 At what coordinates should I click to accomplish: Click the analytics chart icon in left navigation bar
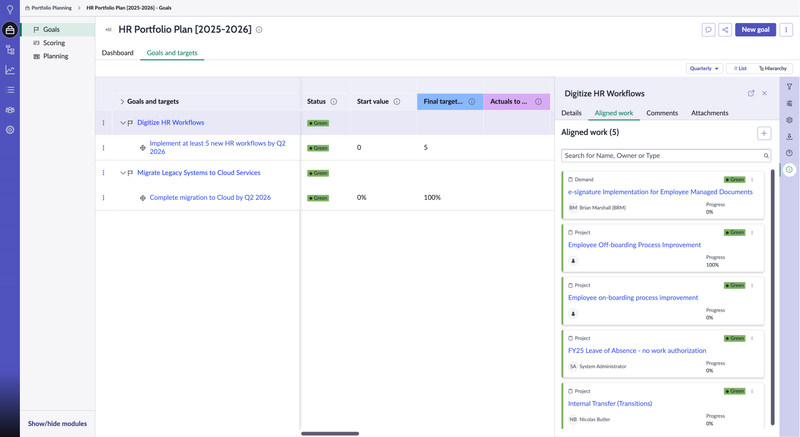pos(10,70)
